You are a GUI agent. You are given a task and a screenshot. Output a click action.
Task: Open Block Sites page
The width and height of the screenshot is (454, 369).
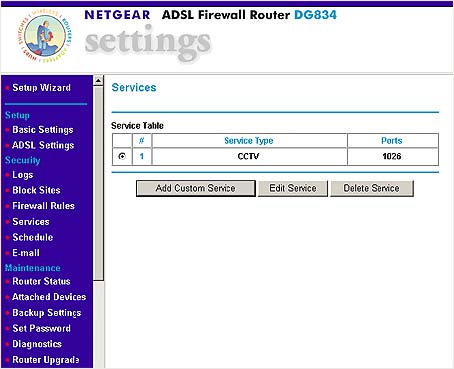pos(36,190)
